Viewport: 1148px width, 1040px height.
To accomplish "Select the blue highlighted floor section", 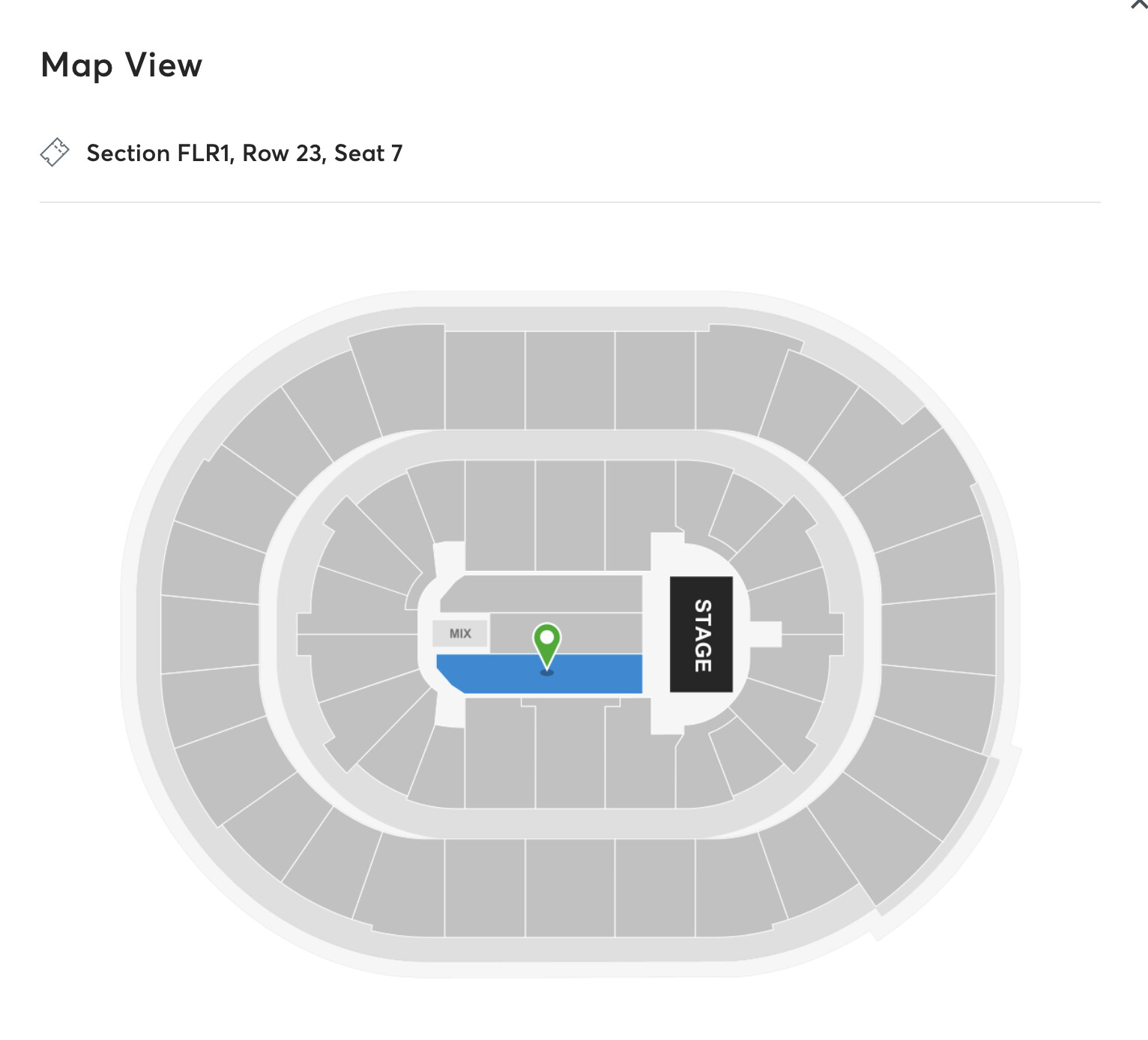I will point(540,674).
